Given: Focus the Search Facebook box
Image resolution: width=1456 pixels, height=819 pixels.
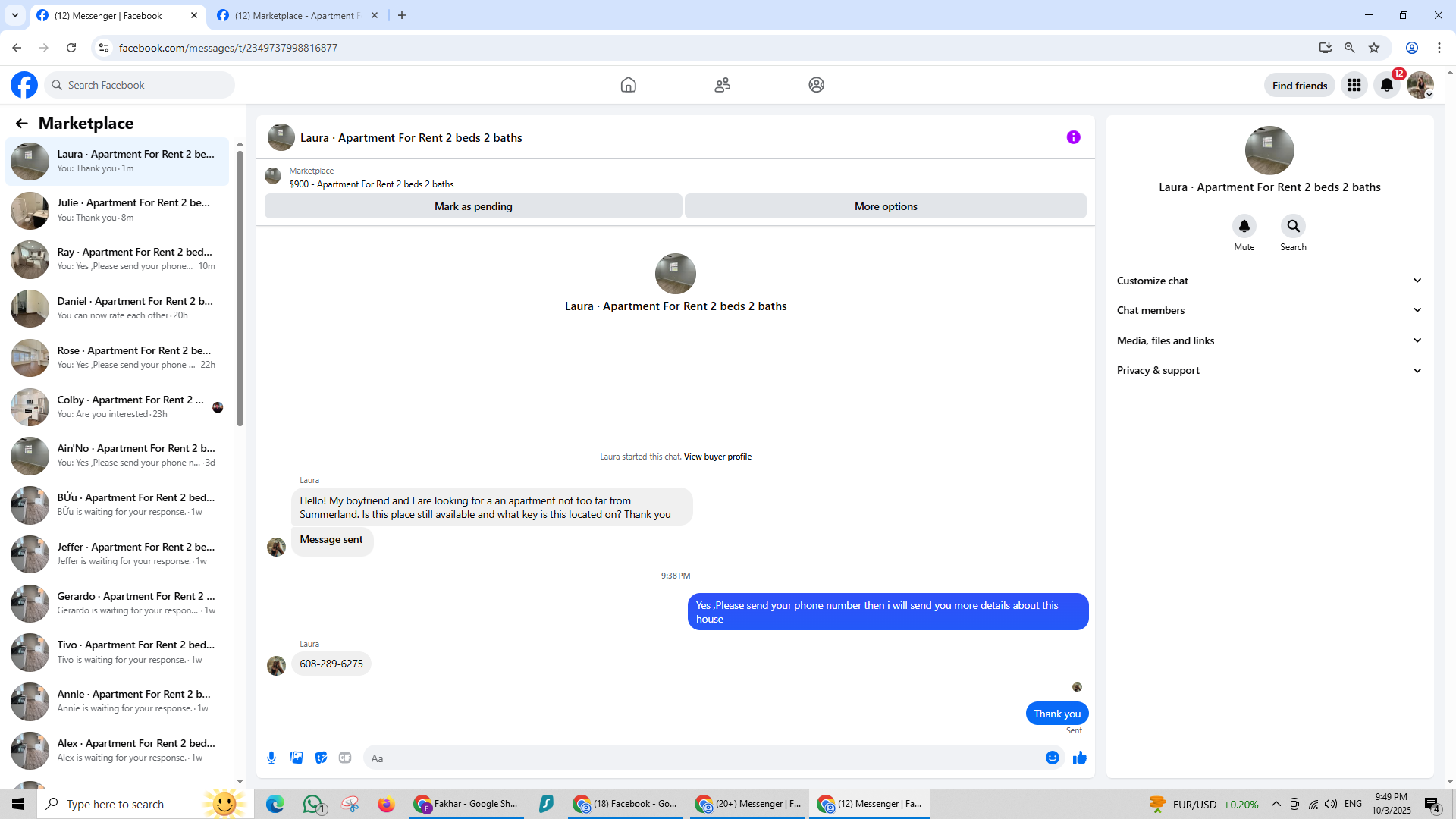Looking at the screenshot, I should click(140, 85).
